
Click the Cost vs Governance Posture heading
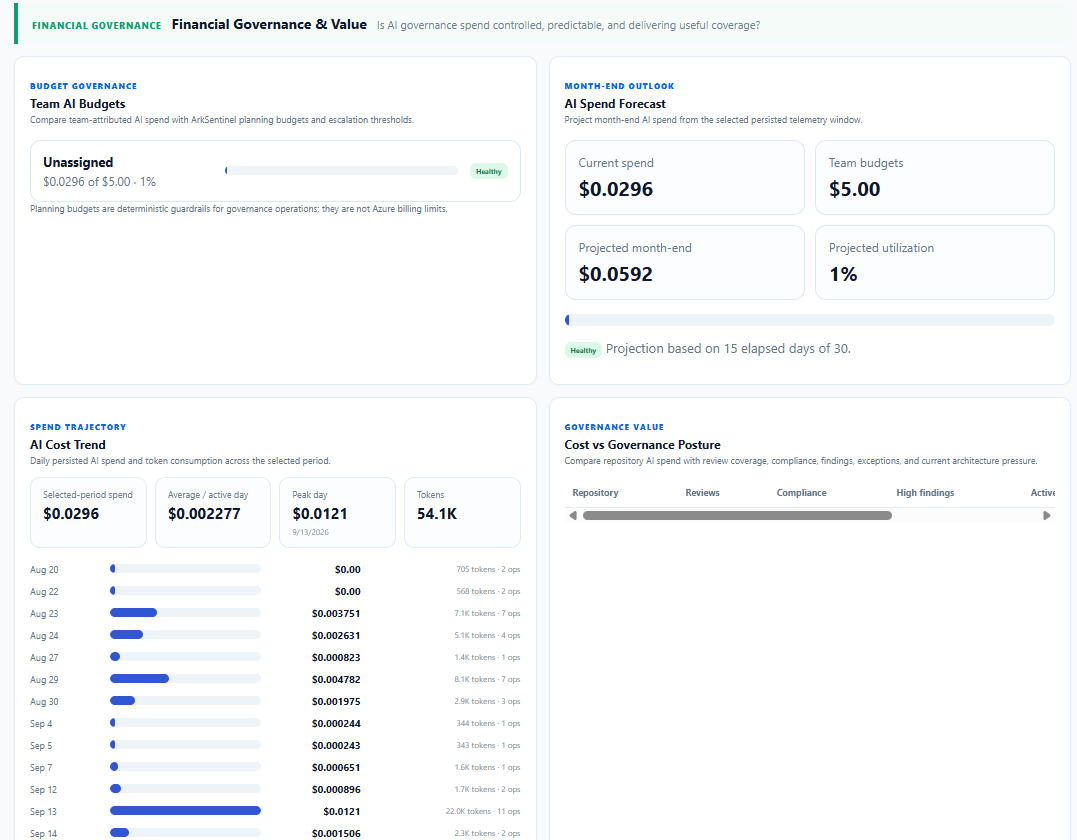(642, 445)
